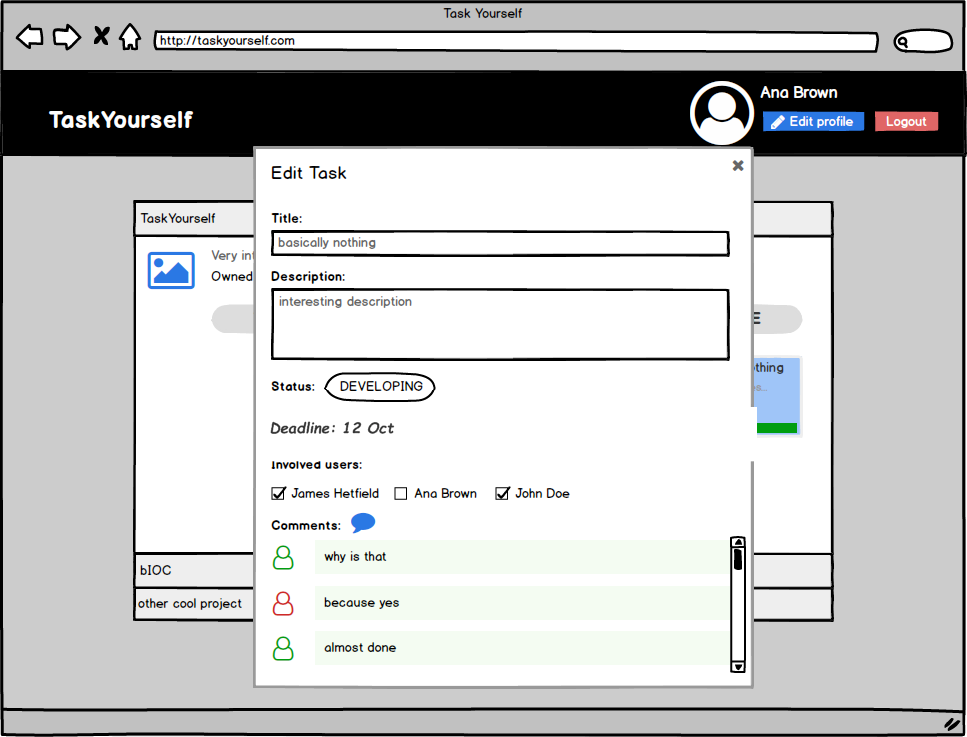Click the comments scrollbar up arrow

(738, 542)
